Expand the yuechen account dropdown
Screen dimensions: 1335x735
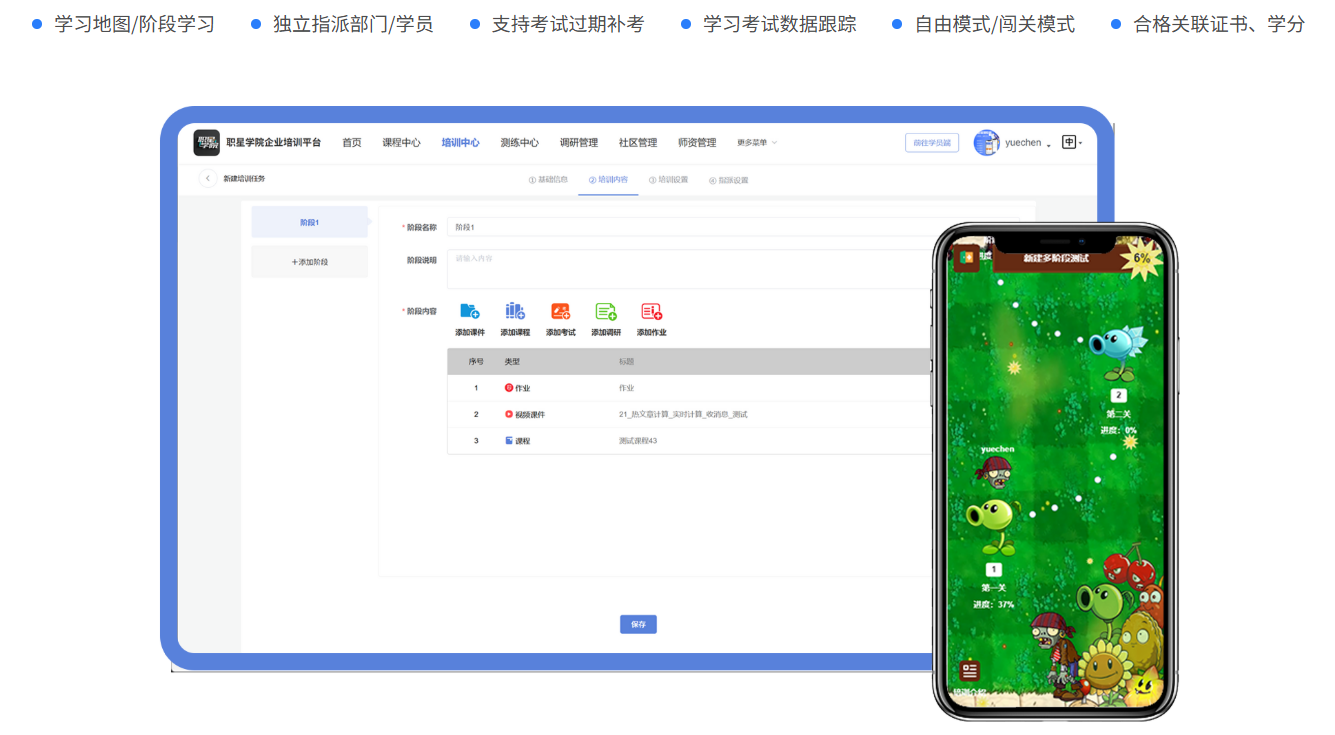[x=1028, y=143]
